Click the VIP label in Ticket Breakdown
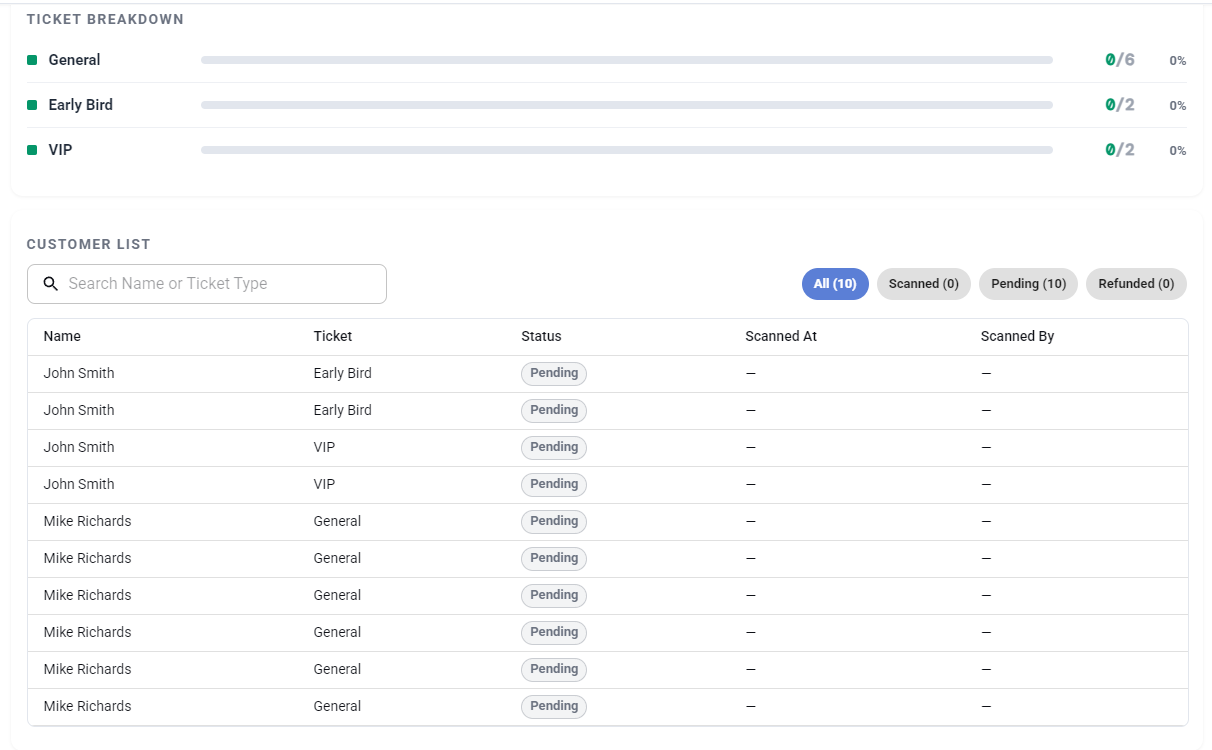 pyautogui.click(x=60, y=150)
